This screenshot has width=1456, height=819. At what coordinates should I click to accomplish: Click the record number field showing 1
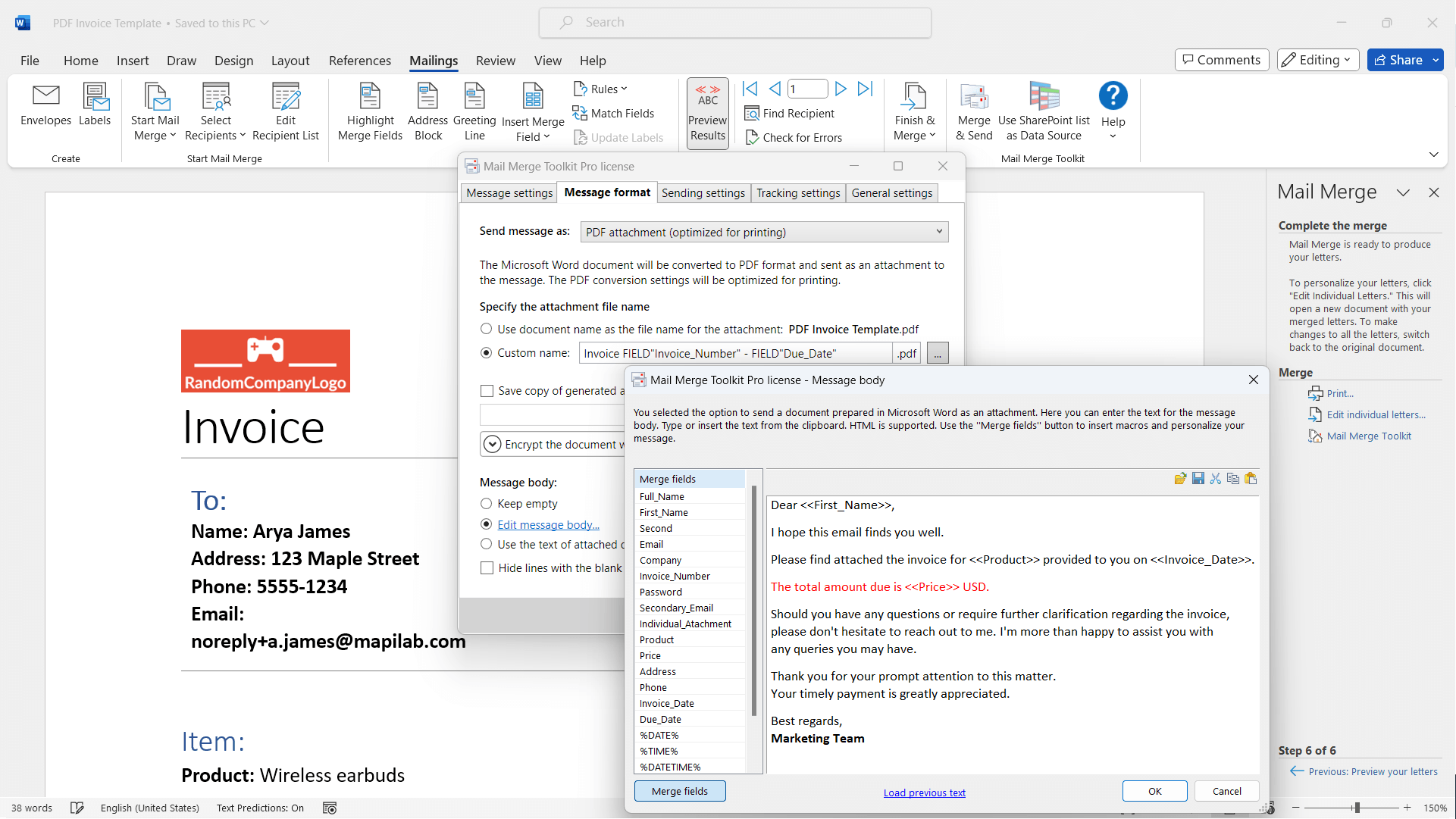point(807,88)
